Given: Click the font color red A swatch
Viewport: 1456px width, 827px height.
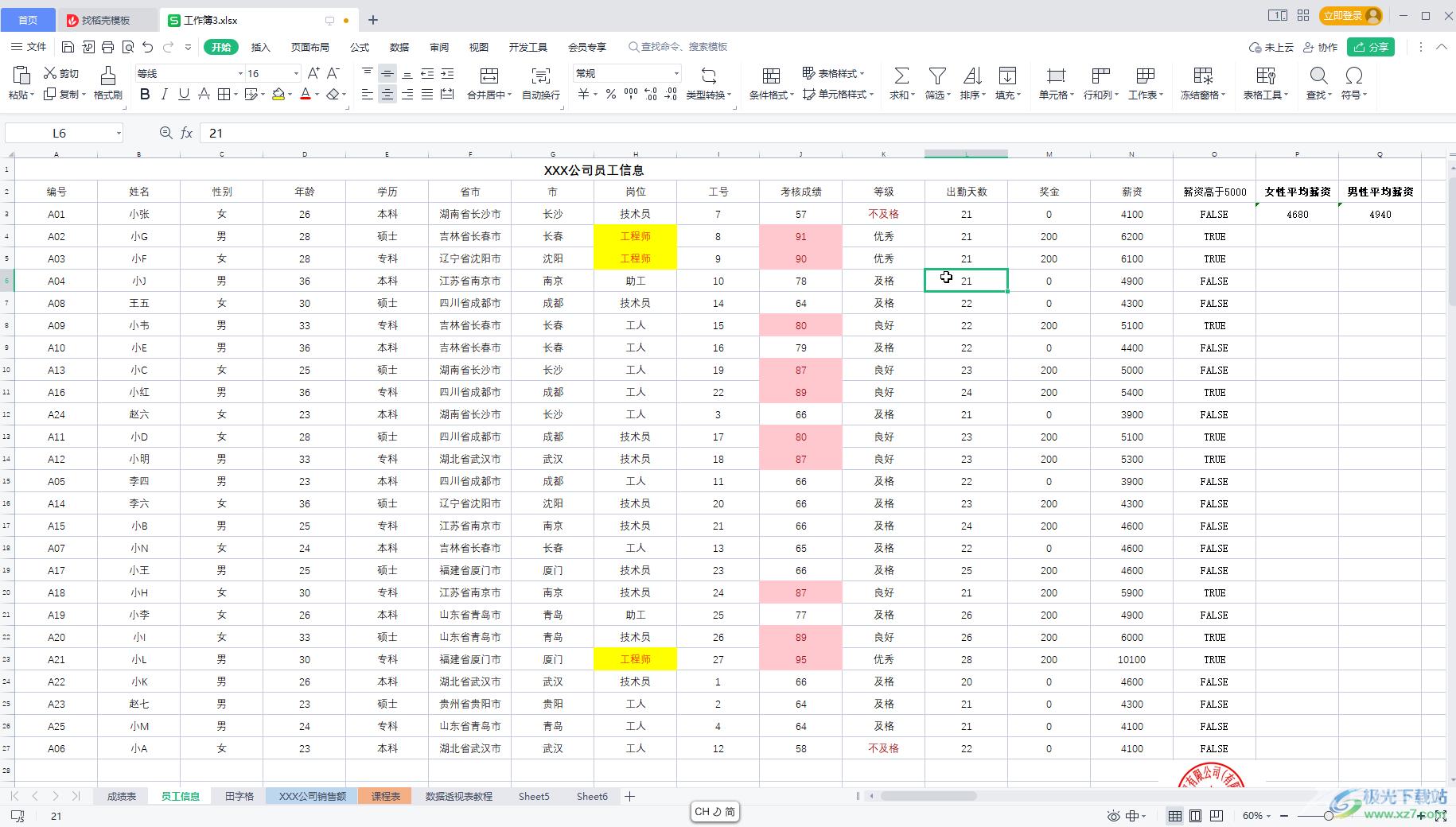Looking at the screenshot, I should 305,94.
